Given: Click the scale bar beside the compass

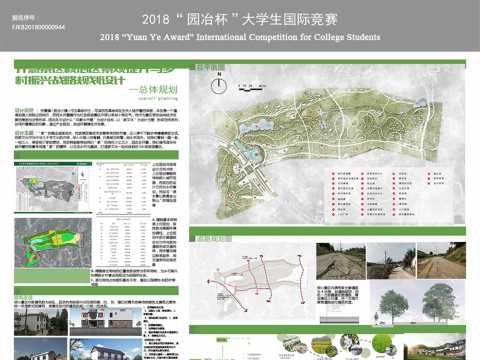Looking at the screenshot, I should (x=252, y=88).
